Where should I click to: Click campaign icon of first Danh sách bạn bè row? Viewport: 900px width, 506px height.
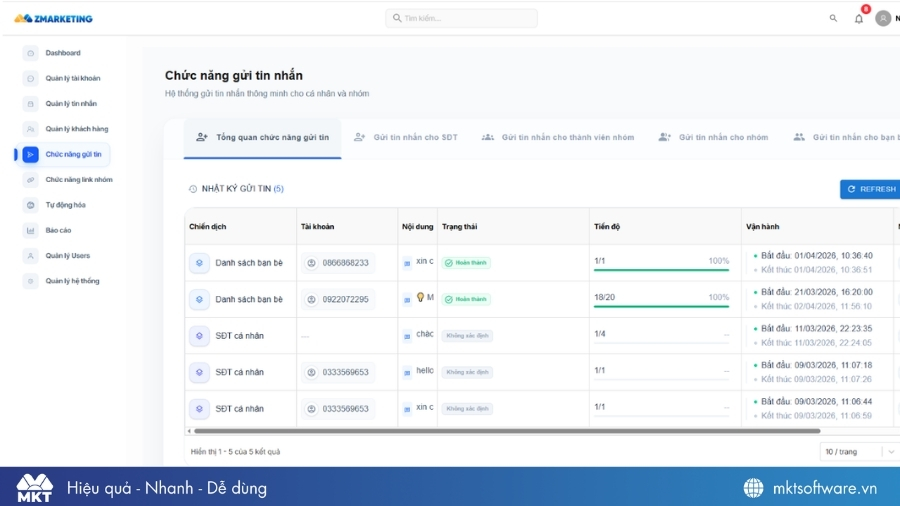pos(199,263)
